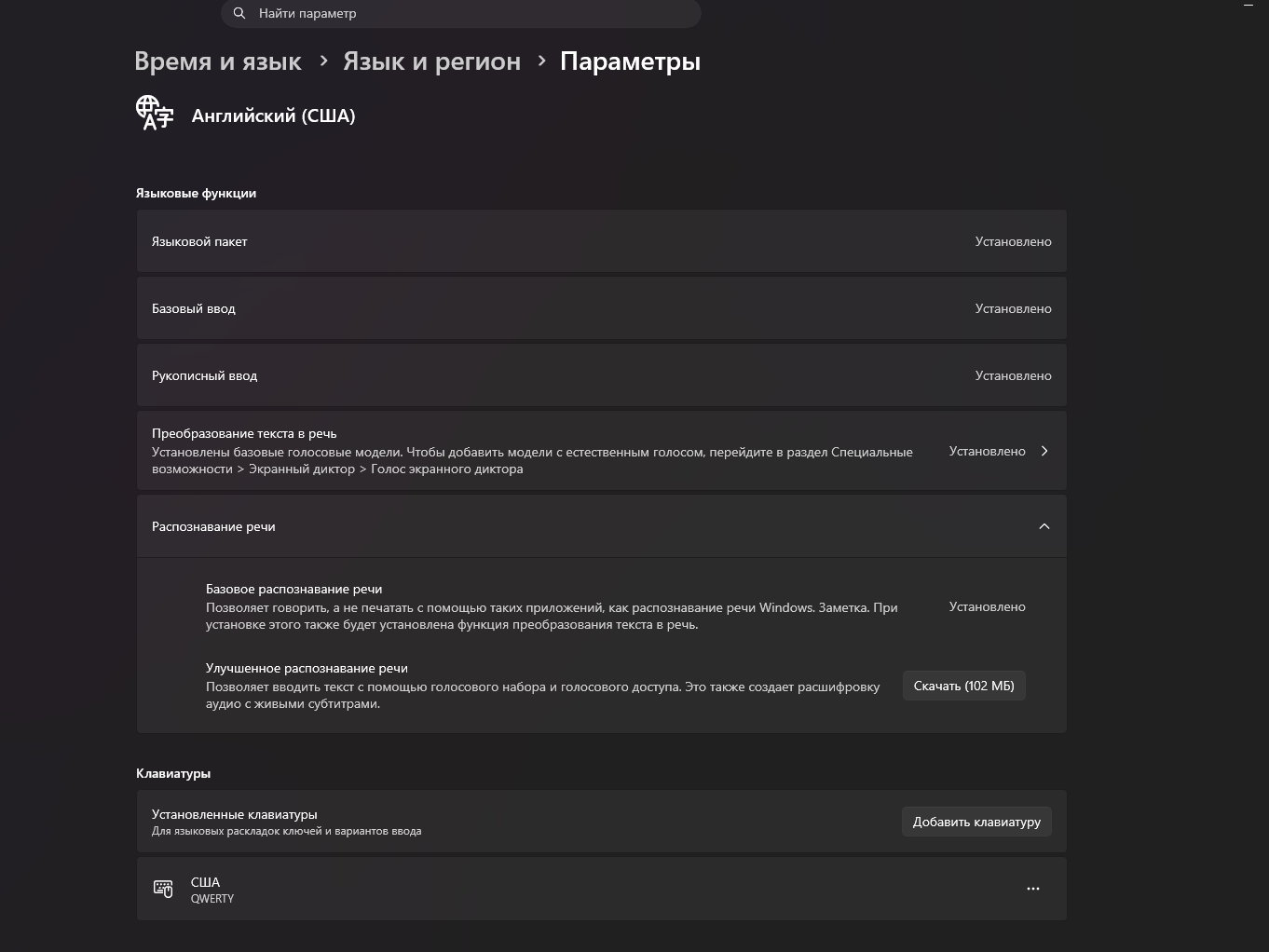Viewport: 1269px width, 952px height.
Task: Click 'Установлено' status of Рукописный ввод
Action: tap(1014, 375)
